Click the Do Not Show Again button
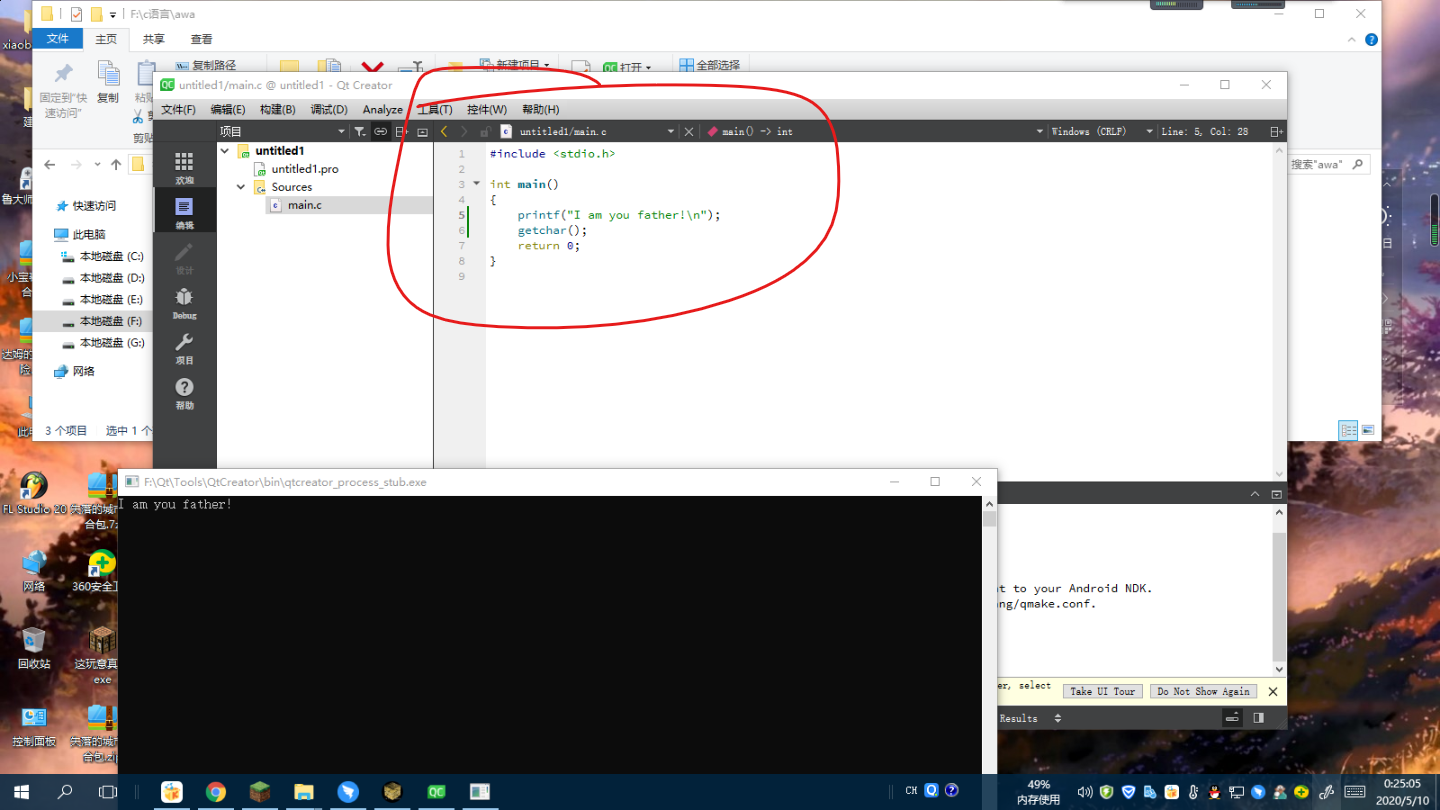 [x=1203, y=691]
